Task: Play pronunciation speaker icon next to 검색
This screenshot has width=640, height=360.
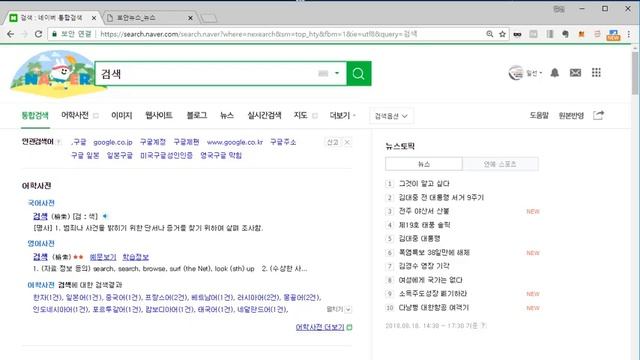Action: pos(105,216)
